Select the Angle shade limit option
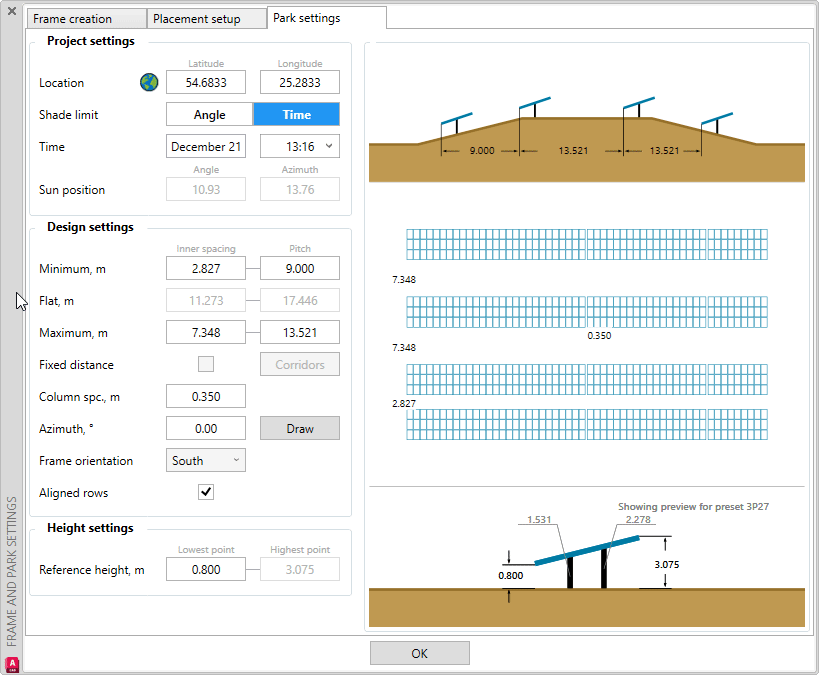 pyautogui.click(x=209, y=115)
